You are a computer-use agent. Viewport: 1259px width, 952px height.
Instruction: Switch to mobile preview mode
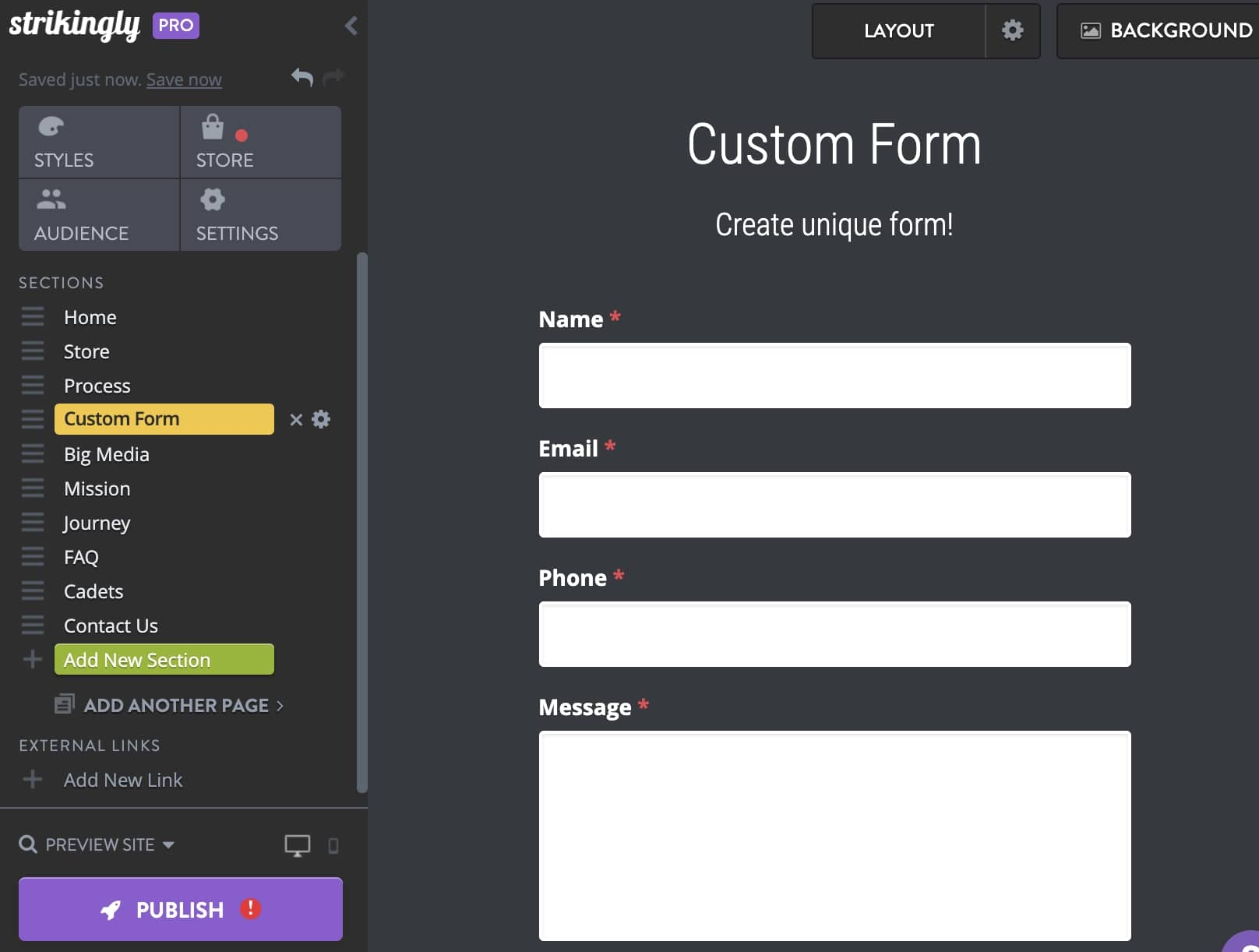[x=333, y=845]
